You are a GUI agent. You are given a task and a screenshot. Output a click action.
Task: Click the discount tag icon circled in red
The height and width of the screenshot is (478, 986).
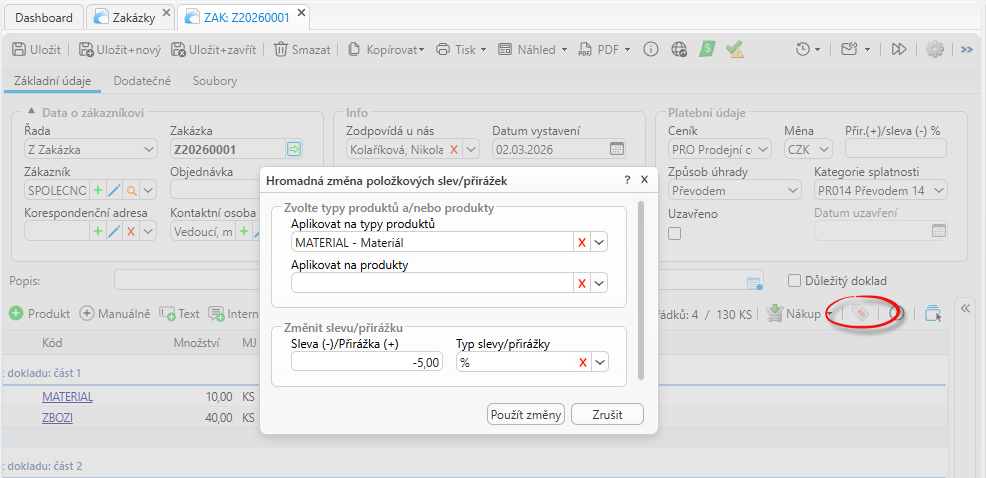coord(860,313)
